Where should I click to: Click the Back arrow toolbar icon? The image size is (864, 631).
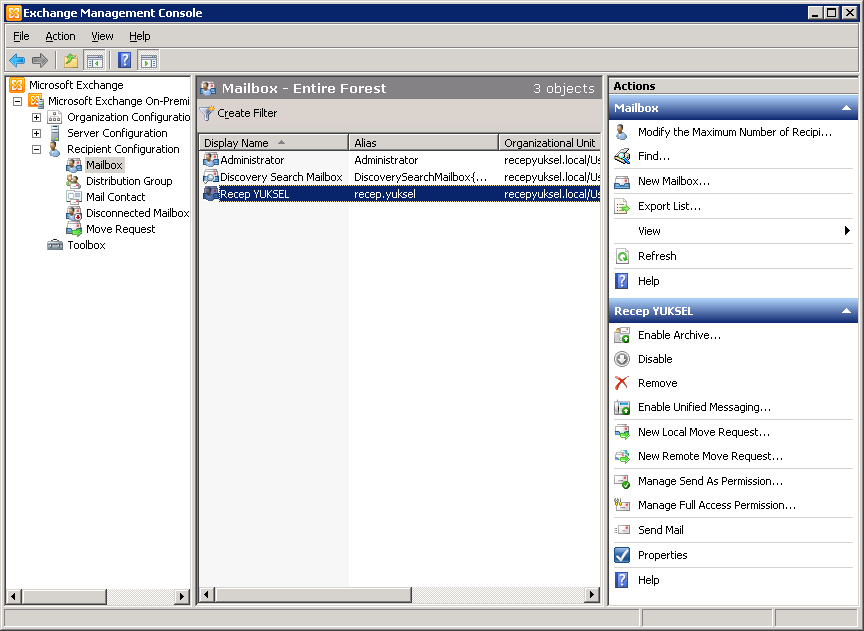click(17, 60)
